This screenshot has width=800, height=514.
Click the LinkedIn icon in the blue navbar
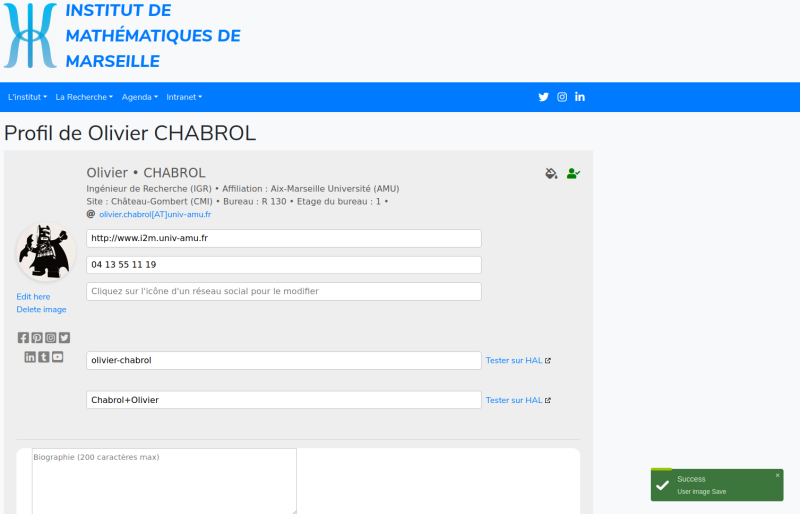580,97
